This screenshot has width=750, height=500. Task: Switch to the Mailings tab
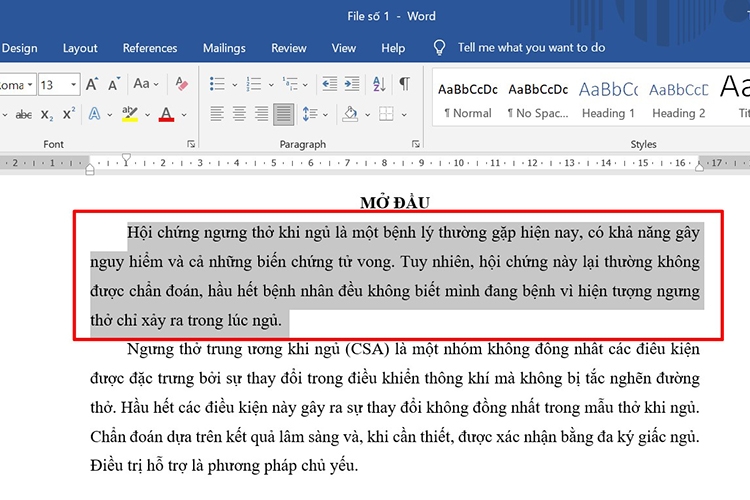tap(224, 48)
